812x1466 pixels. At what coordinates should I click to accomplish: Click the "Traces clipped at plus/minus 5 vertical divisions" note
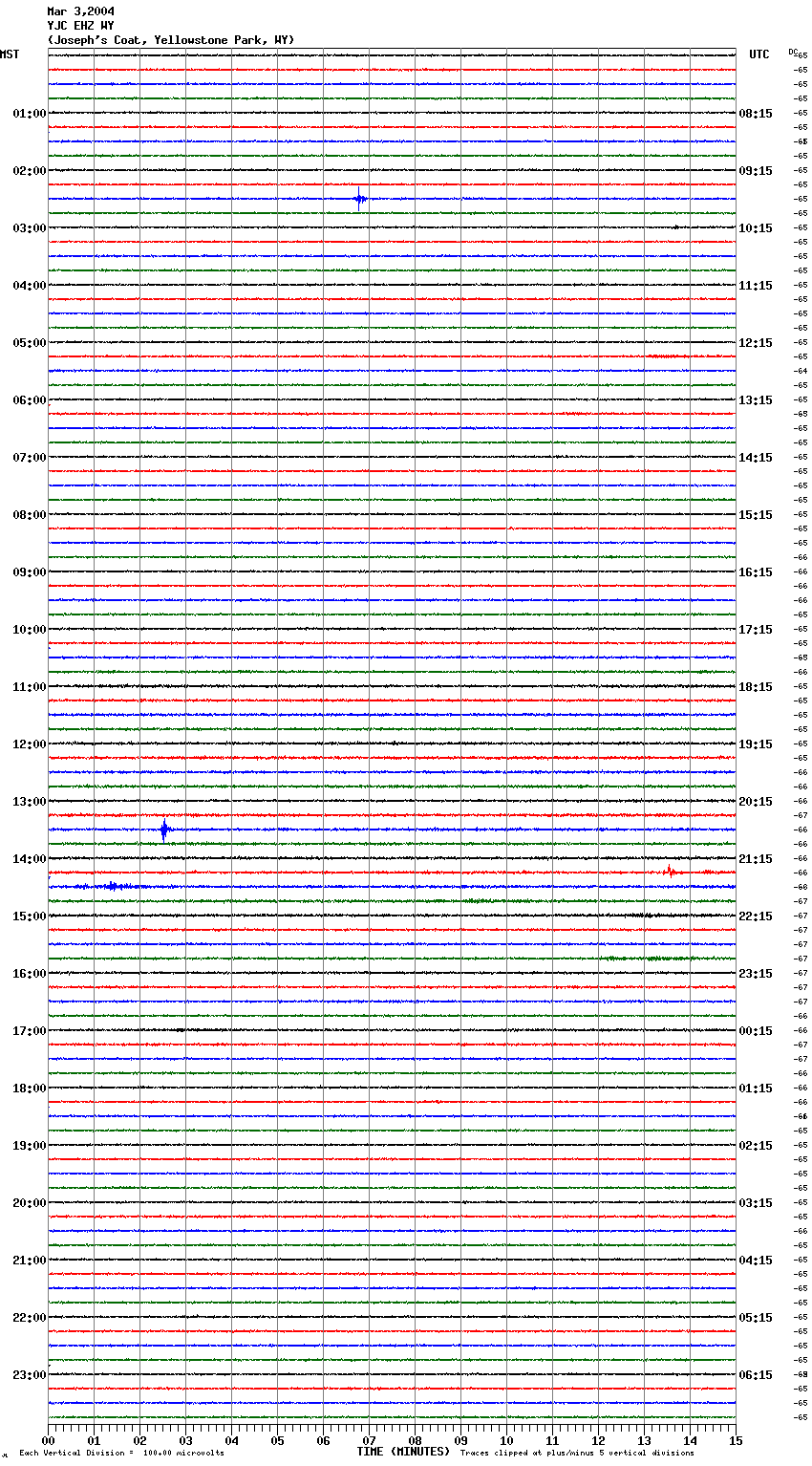click(577, 1454)
